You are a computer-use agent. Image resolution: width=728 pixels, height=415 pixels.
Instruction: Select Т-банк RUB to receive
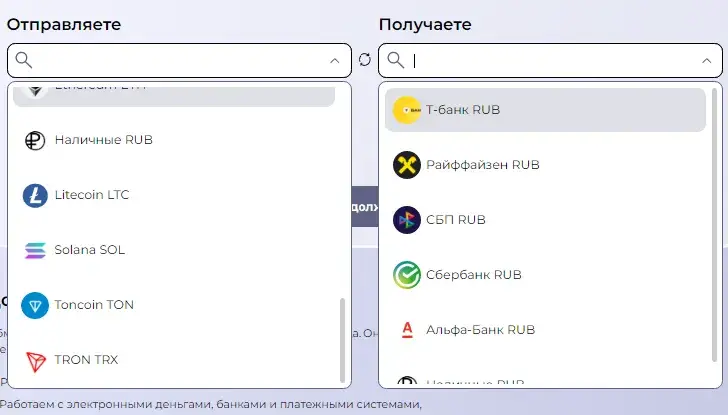tap(546, 110)
